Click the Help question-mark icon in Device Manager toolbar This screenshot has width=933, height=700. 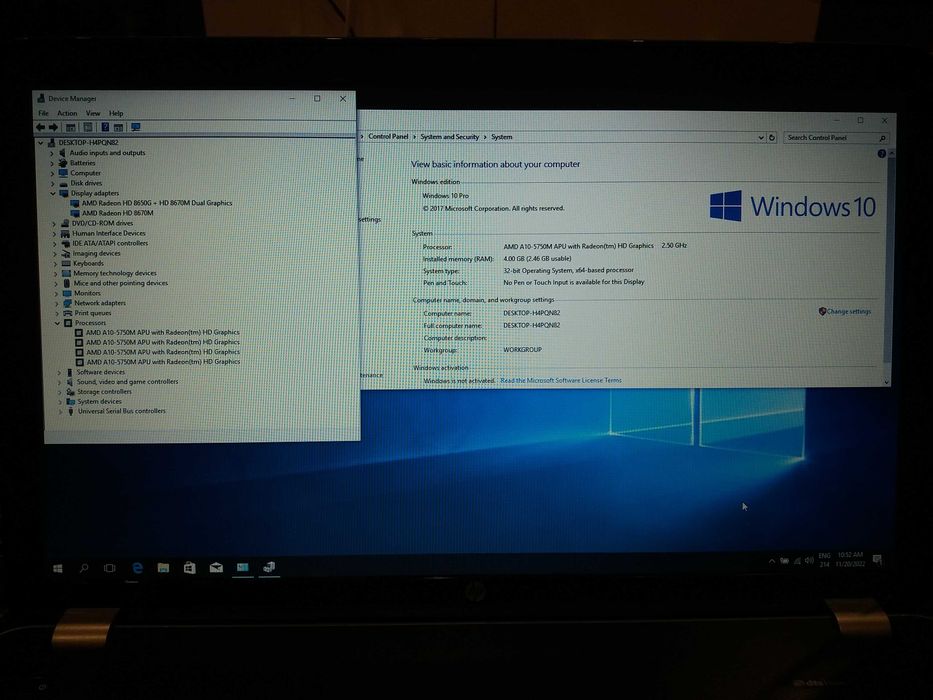105,127
